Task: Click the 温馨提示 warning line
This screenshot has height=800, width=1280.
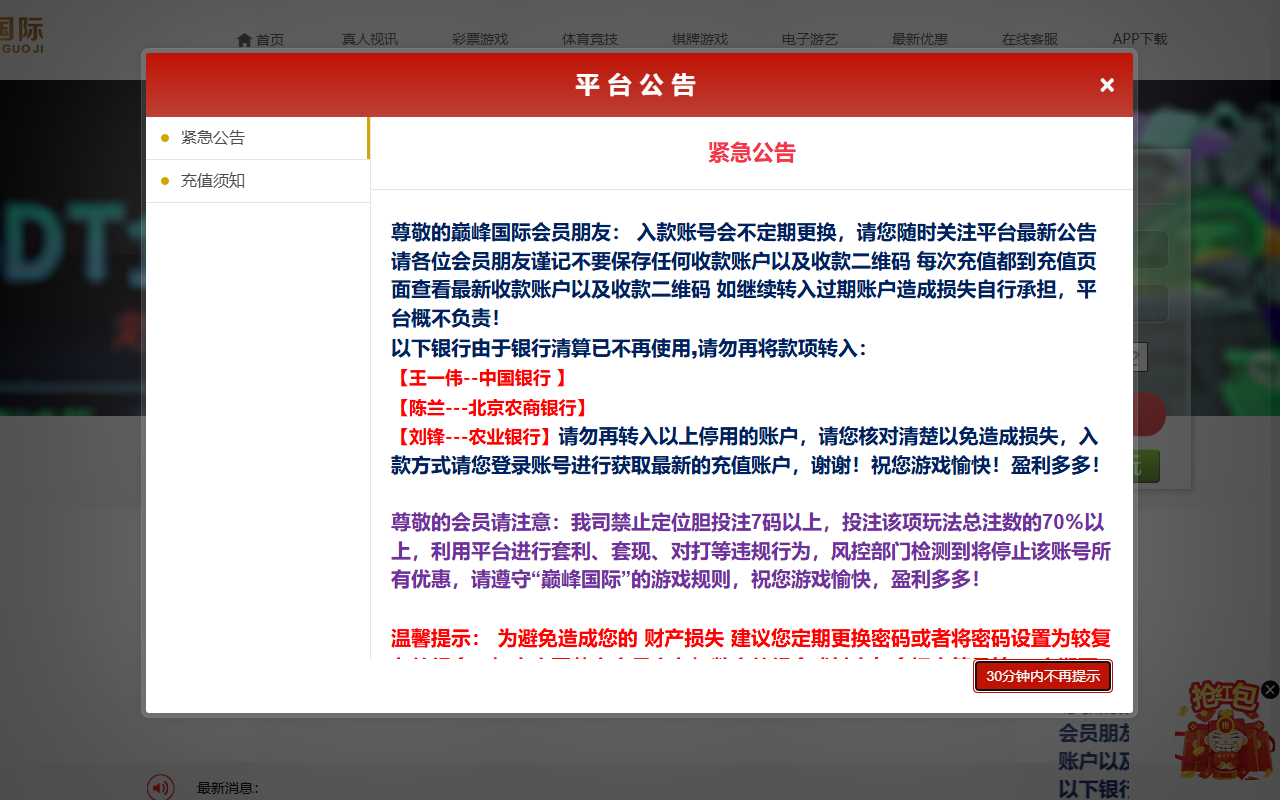Action: 751,638
